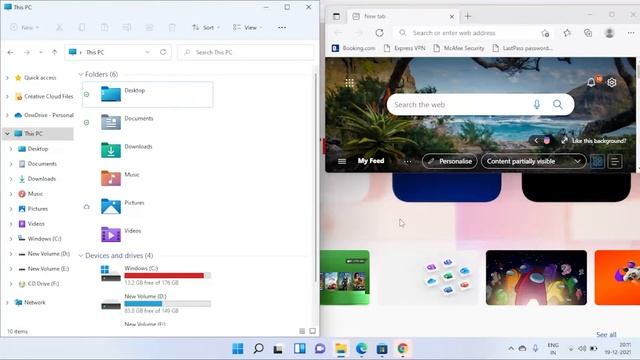Screen dimensions: 640x360
Task: Click the Edge Refresh button
Action: pyautogui.click(x=379, y=33)
